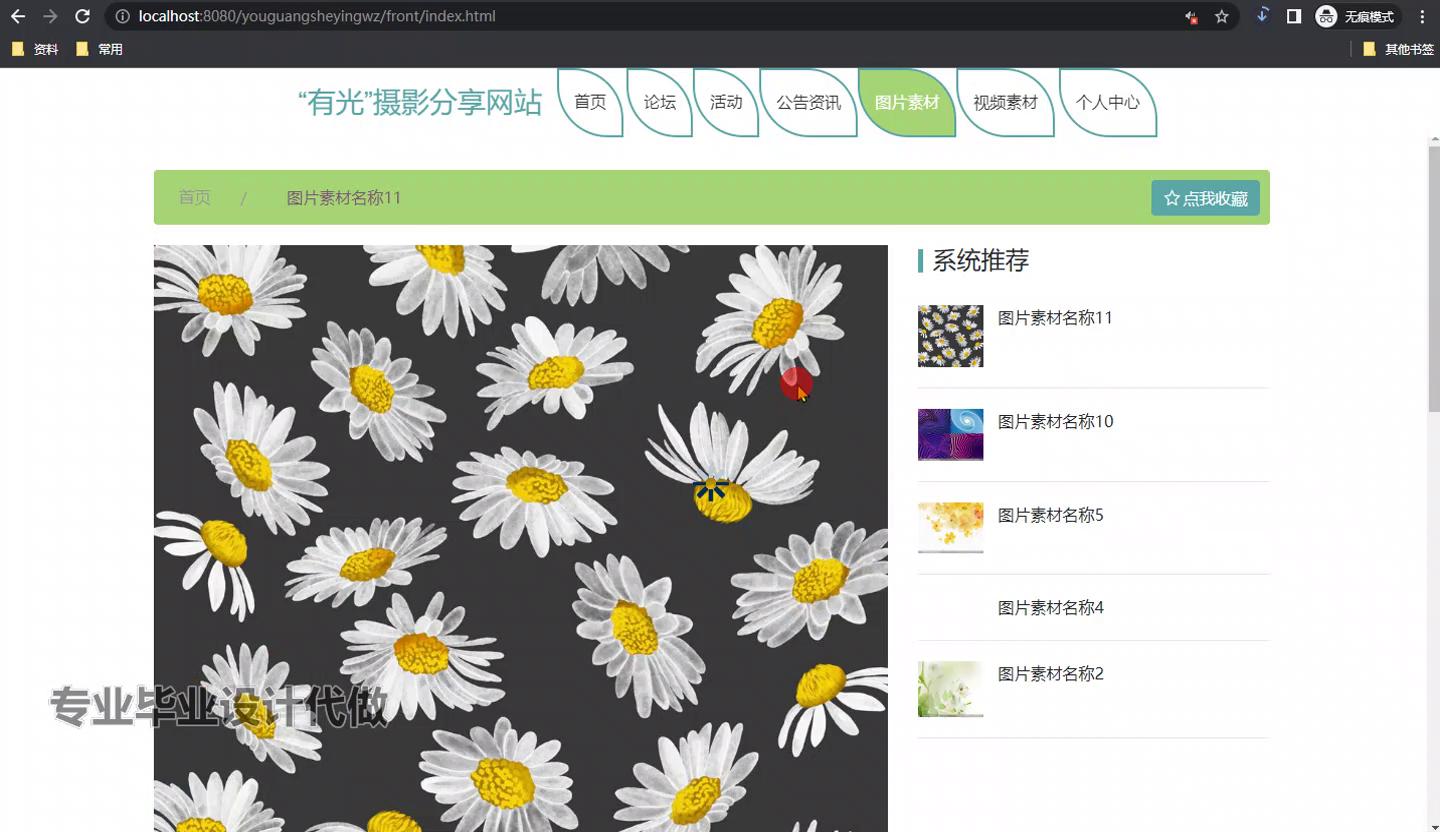Open recommended item 图片素材名称4 title
This screenshot has height=832, width=1440.
(x=1051, y=608)
